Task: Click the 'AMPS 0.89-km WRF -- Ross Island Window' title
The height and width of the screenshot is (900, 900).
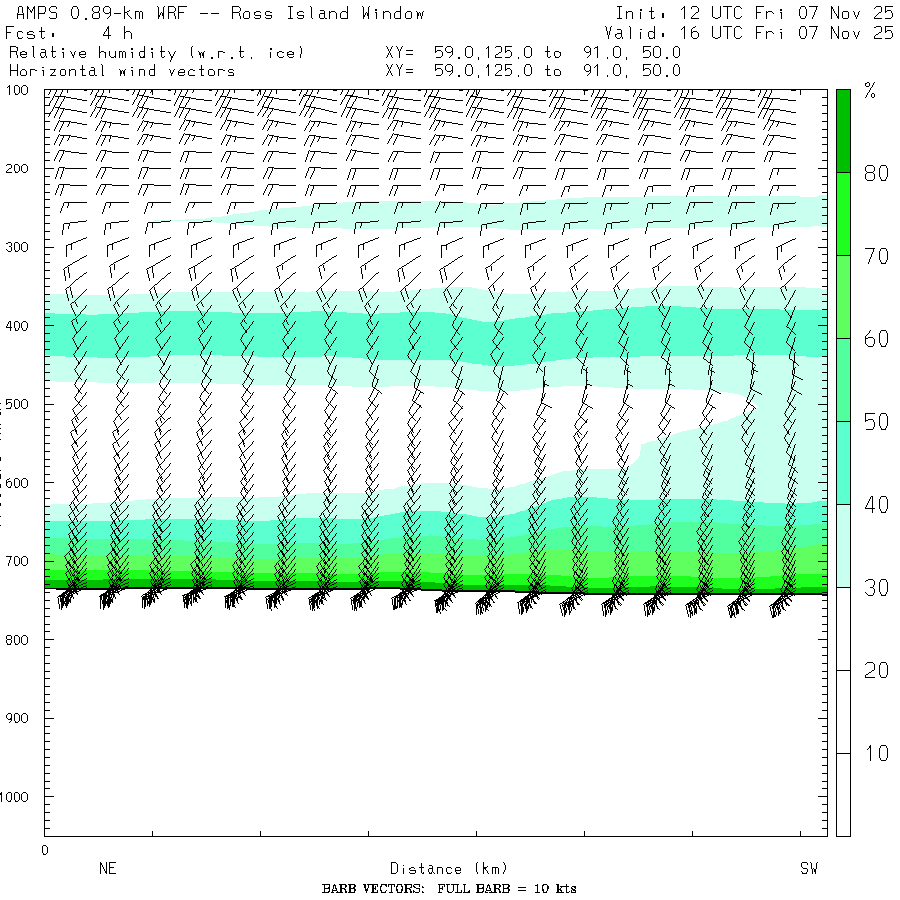Action: [x=220, y=13]
